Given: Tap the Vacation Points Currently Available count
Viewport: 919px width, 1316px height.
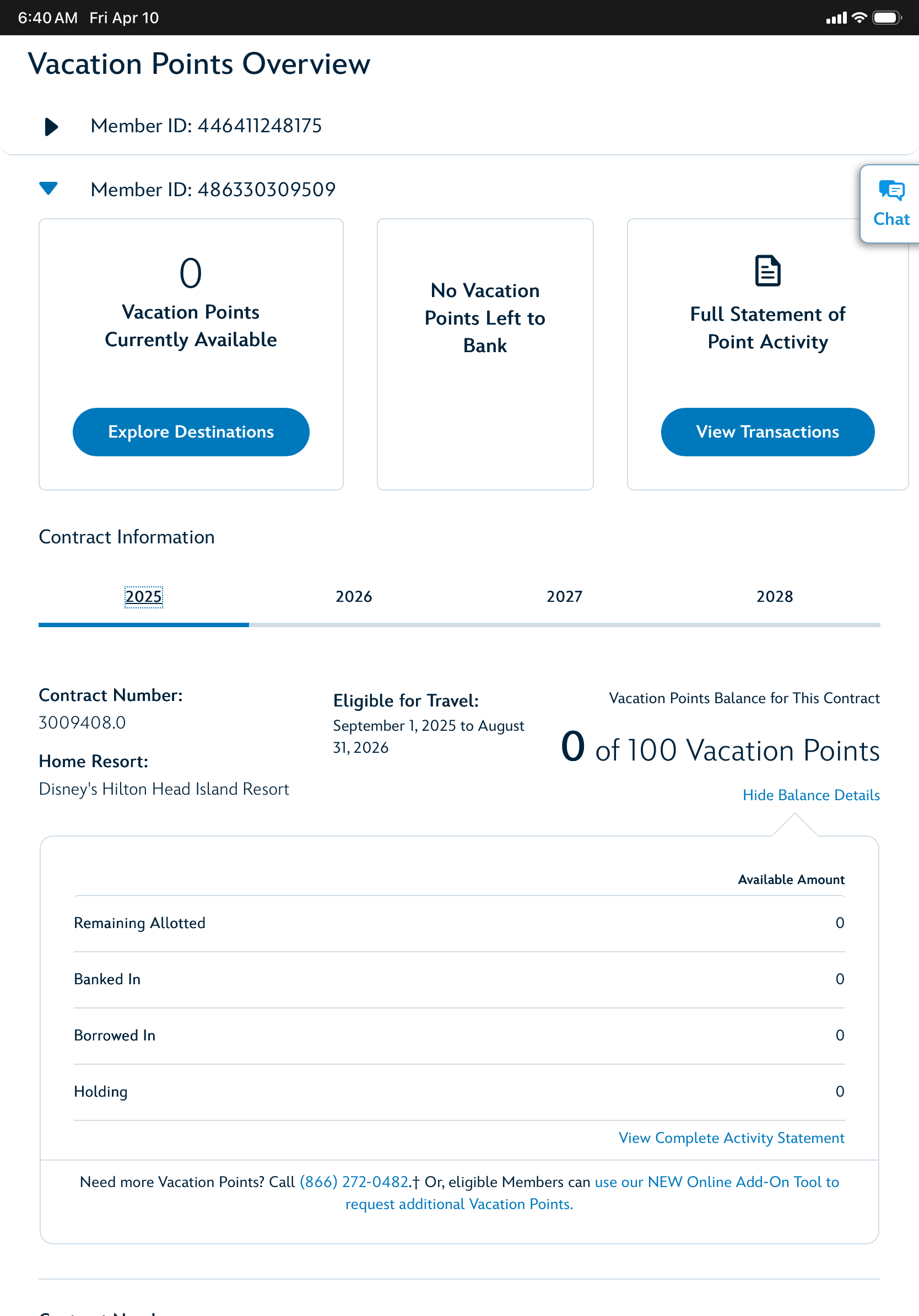Looking at the screenshot, I should pos(191,273).
